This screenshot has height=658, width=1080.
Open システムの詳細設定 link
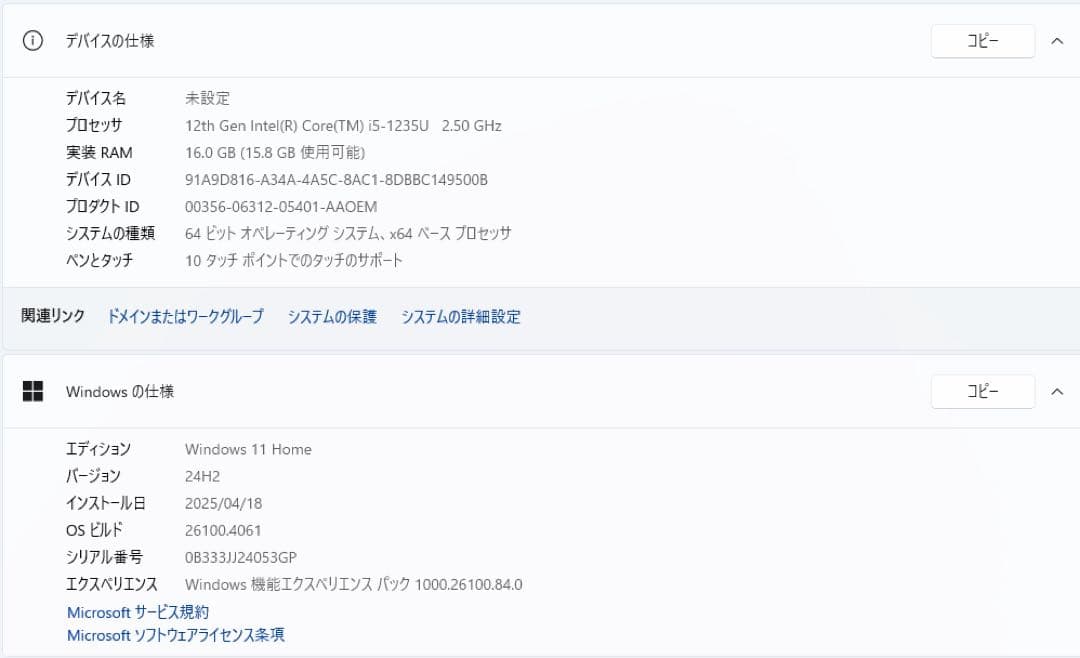point(461,316)
